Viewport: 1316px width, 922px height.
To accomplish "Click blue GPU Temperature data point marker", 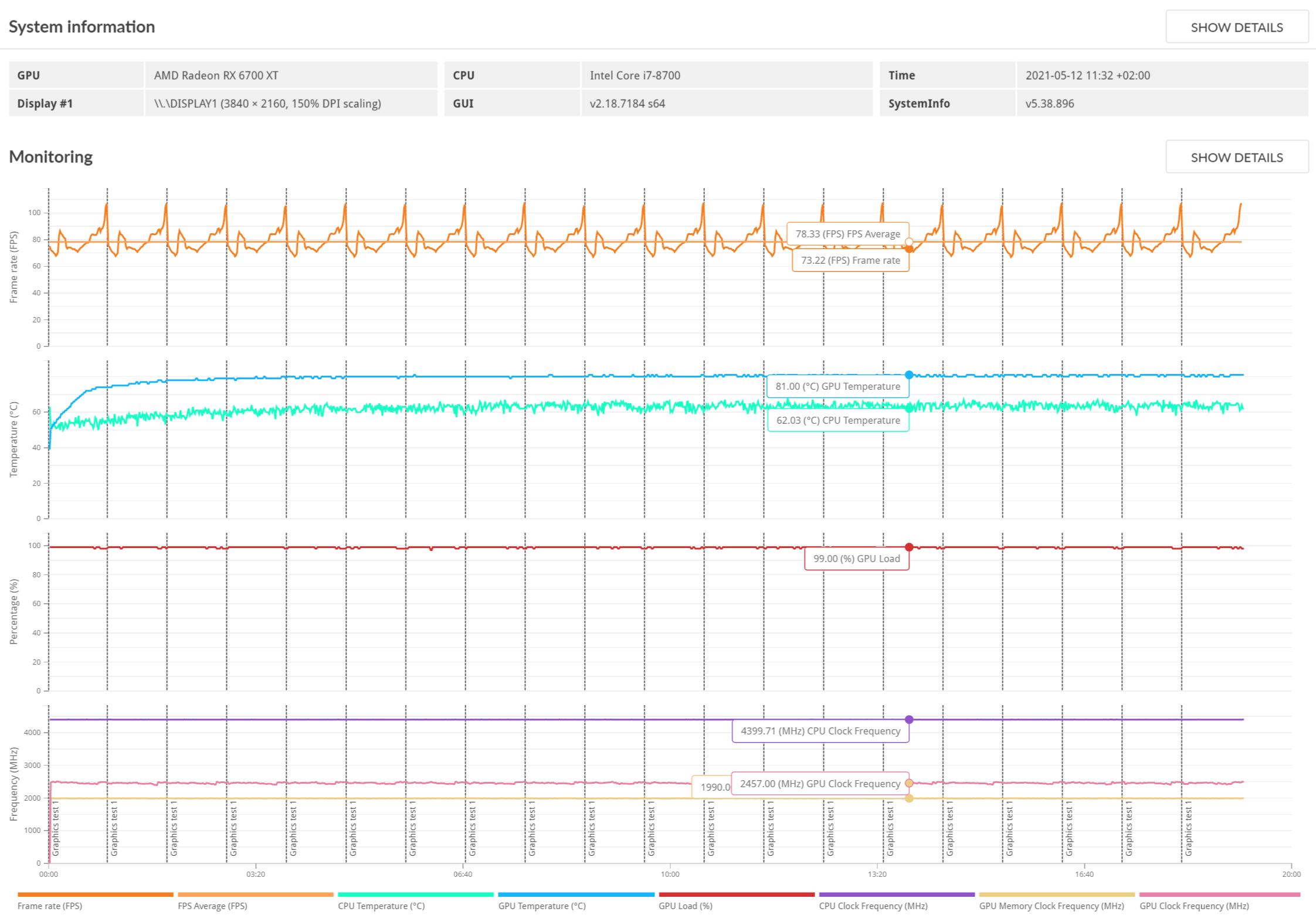I will coord(909,375).
